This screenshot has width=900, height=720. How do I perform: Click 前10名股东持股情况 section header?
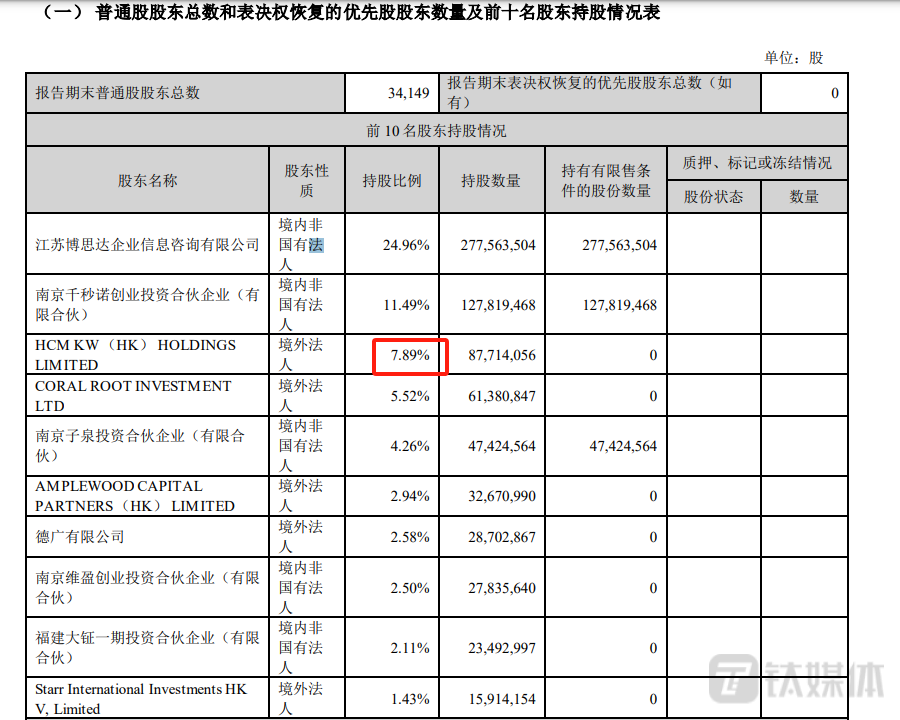436,131
